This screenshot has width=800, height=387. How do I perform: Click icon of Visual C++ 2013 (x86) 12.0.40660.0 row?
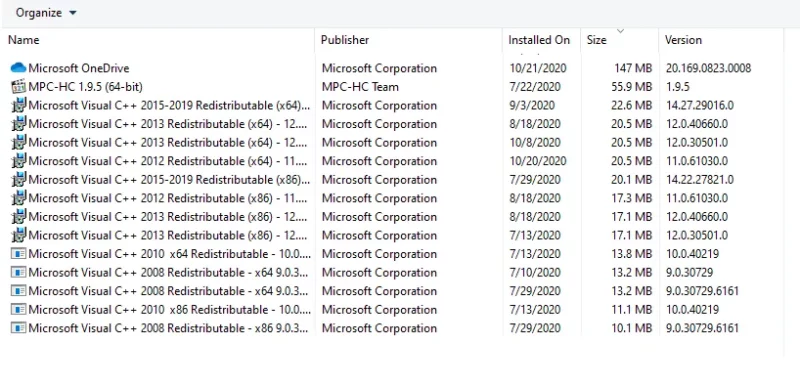click(18, 217)
